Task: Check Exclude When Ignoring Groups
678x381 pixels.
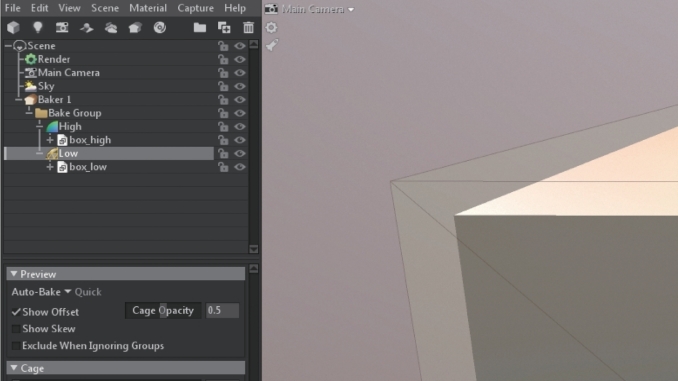Action: click(x=16, y=346)
